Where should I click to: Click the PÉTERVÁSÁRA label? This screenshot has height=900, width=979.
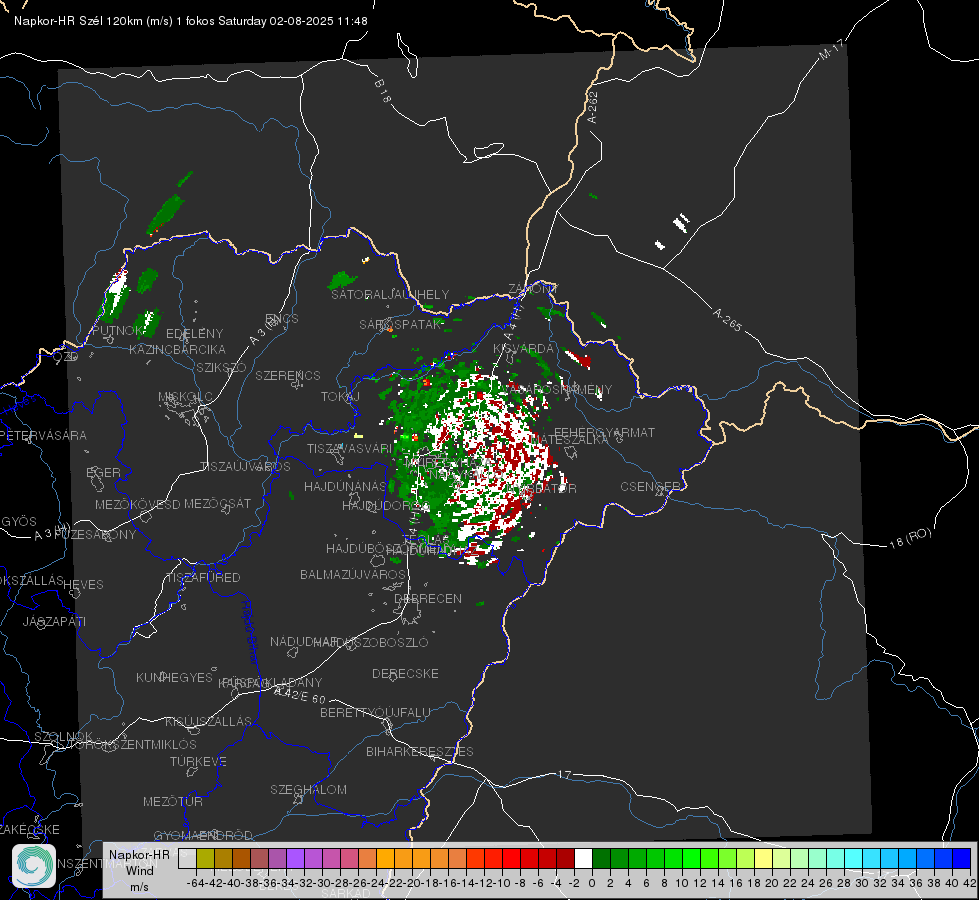click(x=42, y=435)
